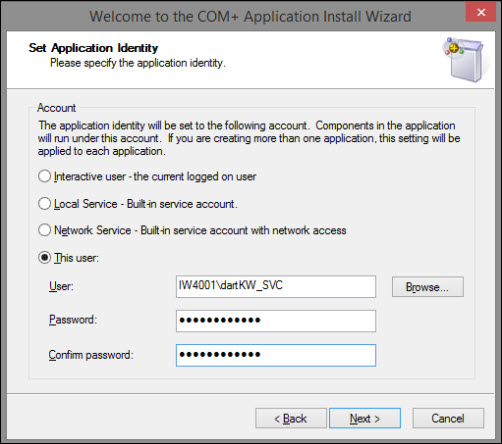The image size is (502, 444).
Task: Close the wizard window with X
Action: [x=481, y=12]
